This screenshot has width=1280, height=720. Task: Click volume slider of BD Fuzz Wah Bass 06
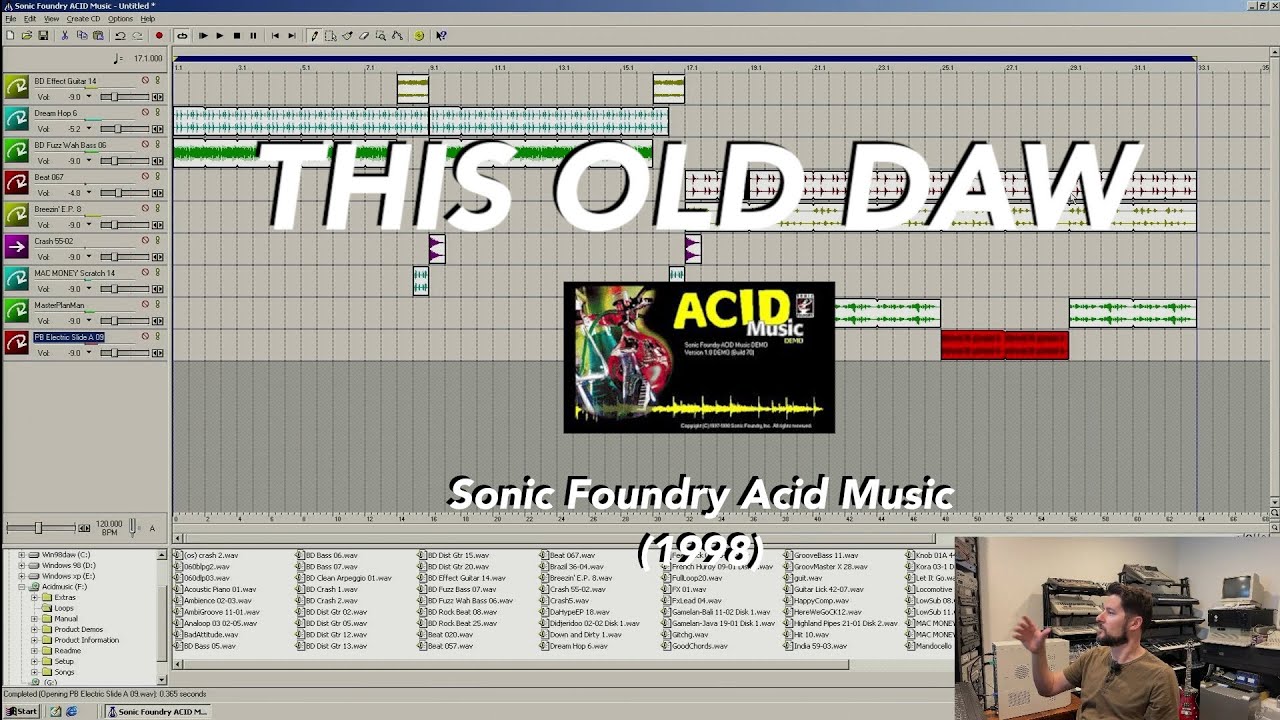pyautogui.click(x=124, y=161)
